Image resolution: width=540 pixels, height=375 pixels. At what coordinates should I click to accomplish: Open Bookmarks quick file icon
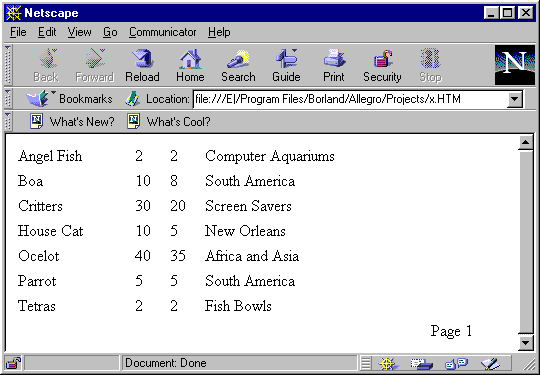(39, 99)
